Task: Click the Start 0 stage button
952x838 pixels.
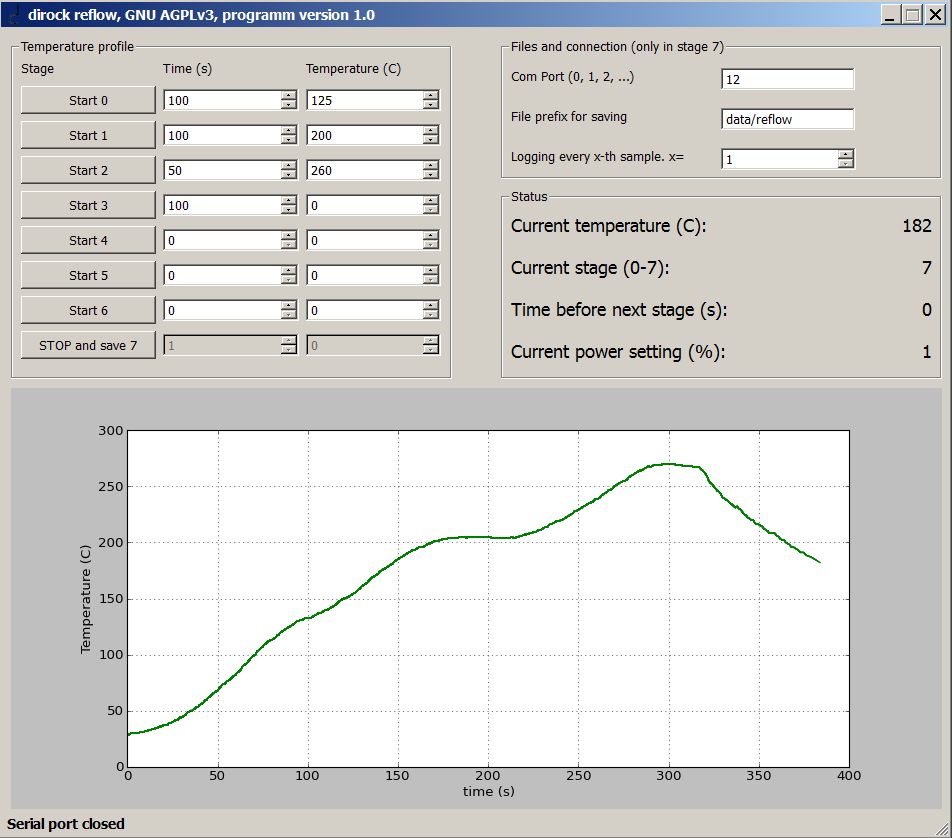Action: 88,100
